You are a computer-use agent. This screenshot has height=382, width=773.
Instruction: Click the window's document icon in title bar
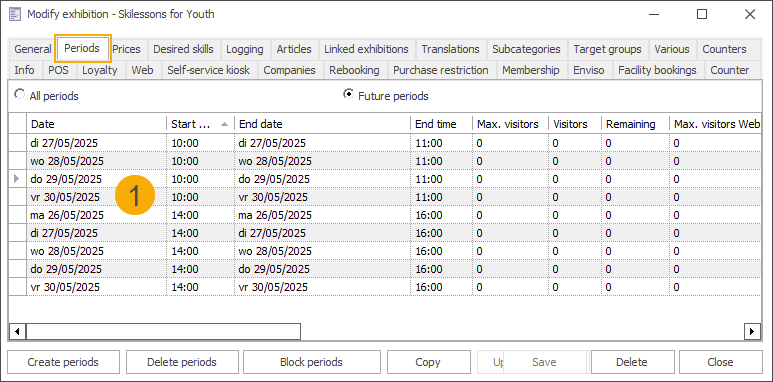coord(15,14)
